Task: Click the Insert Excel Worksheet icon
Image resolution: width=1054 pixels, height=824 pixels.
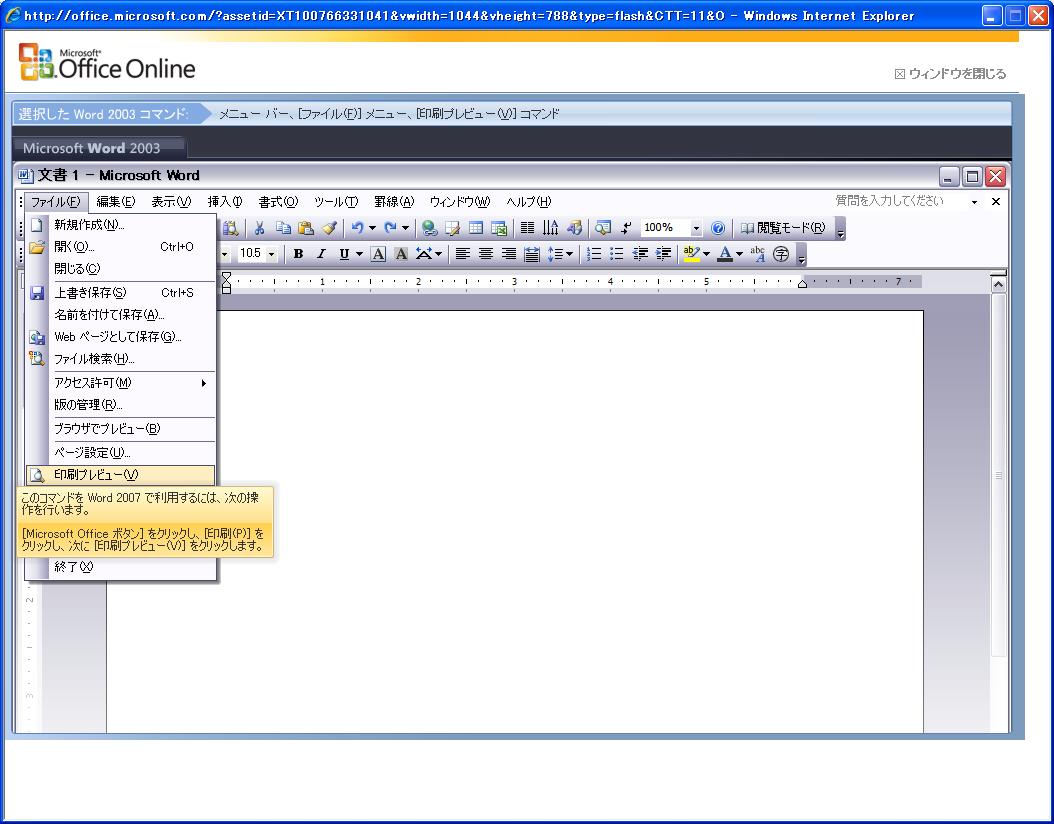Action: coord(499,228)
